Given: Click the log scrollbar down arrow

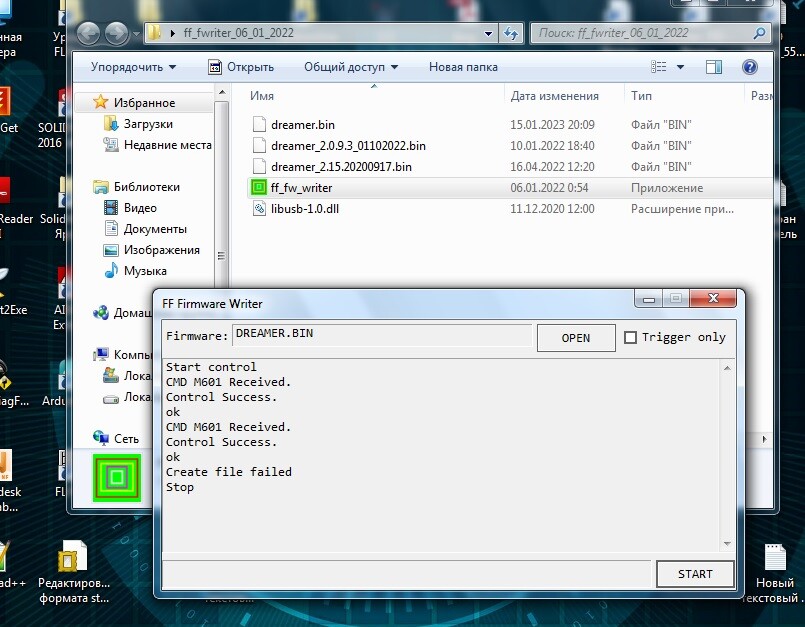Looking at the screenshot, I should coord(727,544).
